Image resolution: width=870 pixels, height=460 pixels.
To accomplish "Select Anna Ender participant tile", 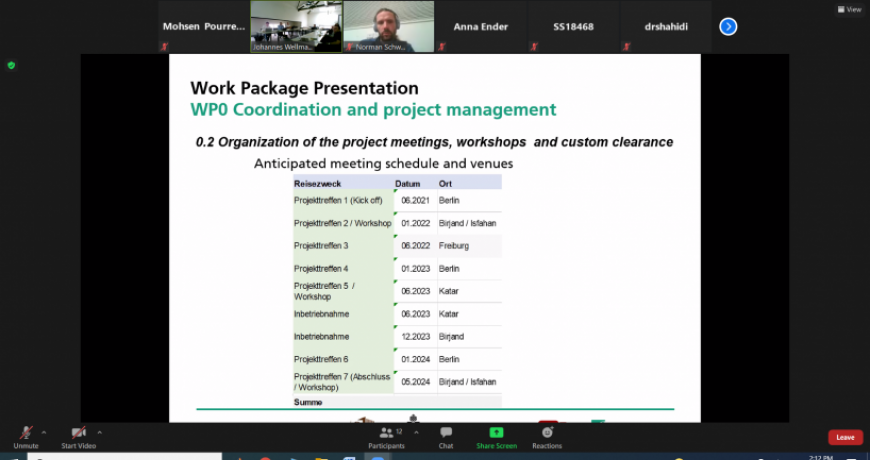I will coord(480,27).
